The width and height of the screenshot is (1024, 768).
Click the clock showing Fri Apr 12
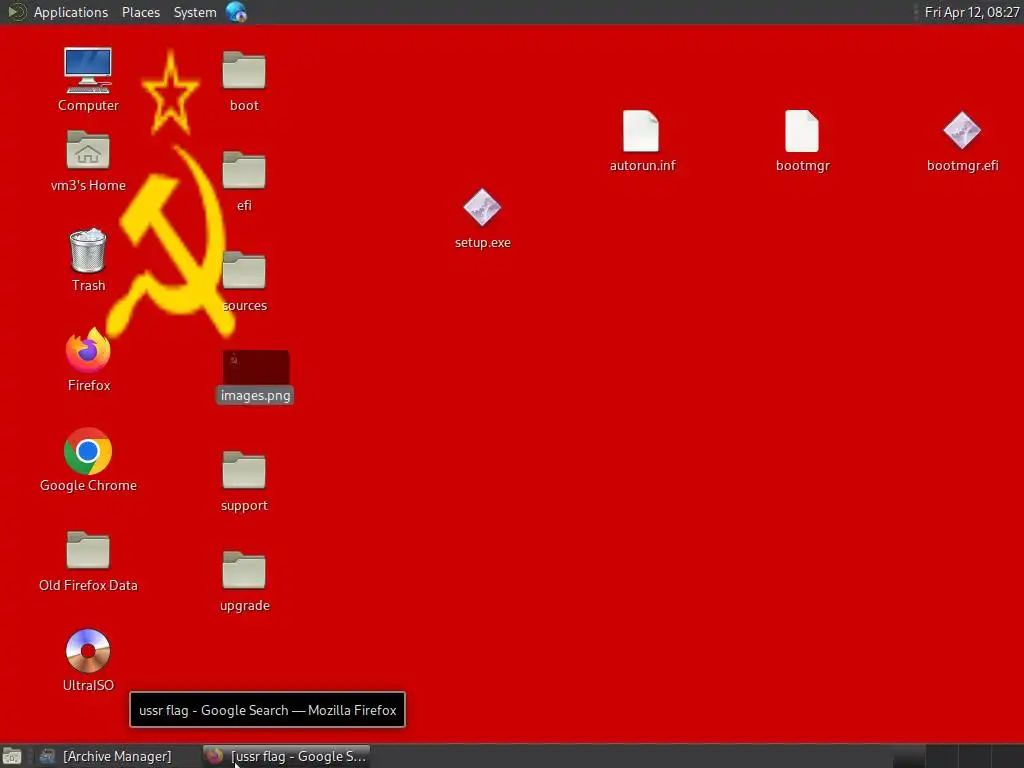pyautogui.click(x=972, y=12)
